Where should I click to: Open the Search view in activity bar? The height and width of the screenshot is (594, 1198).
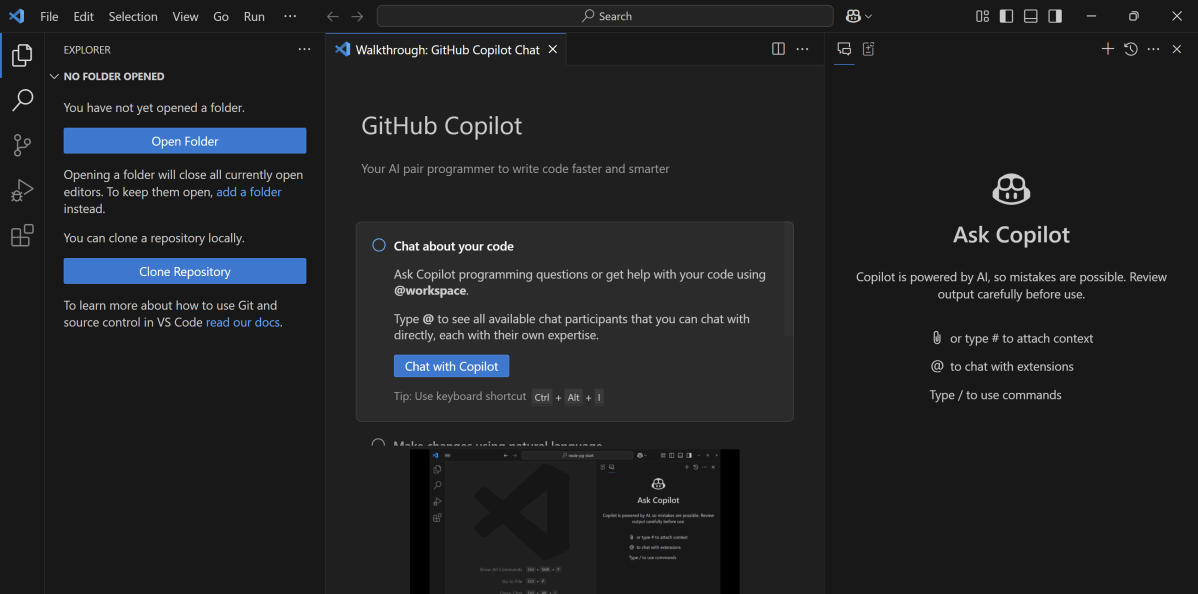[22, 100]
